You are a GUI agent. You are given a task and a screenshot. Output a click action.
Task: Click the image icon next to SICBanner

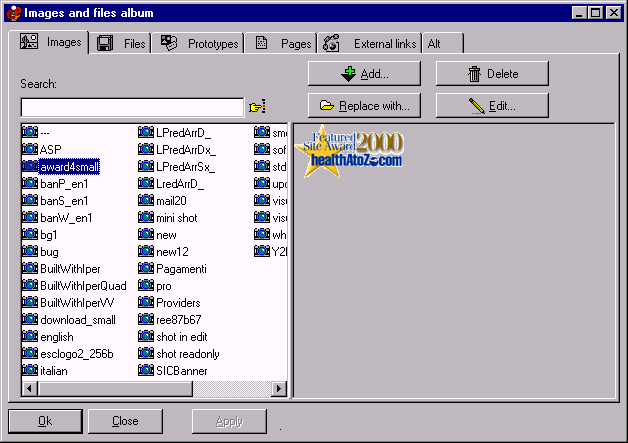[146, 370]
